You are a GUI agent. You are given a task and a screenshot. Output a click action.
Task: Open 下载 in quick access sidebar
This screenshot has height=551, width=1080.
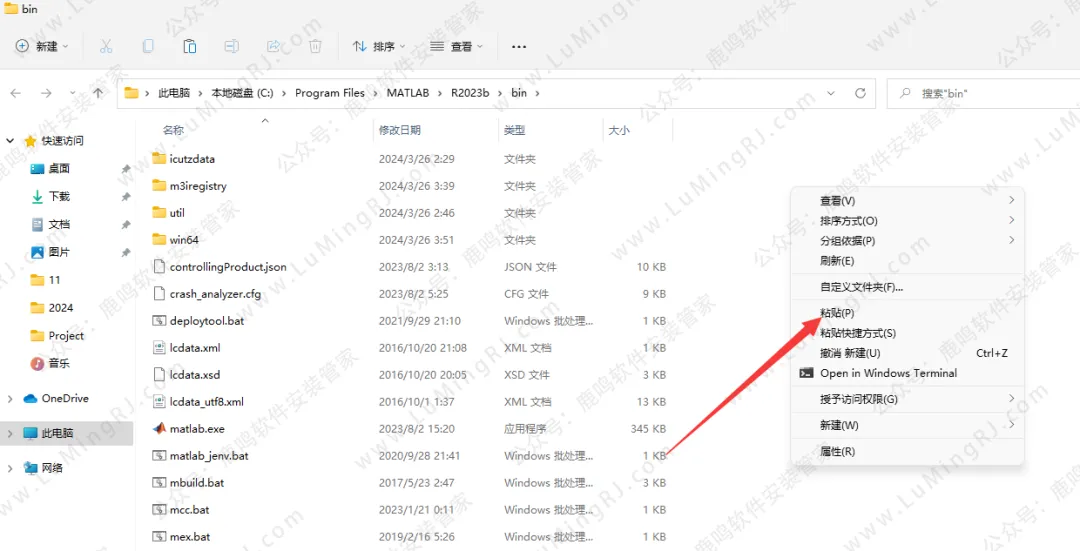59,196
